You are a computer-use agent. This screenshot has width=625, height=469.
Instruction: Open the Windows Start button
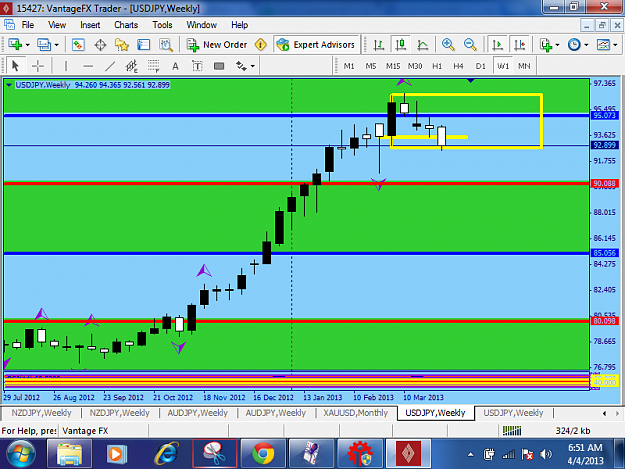pos(20,454)
